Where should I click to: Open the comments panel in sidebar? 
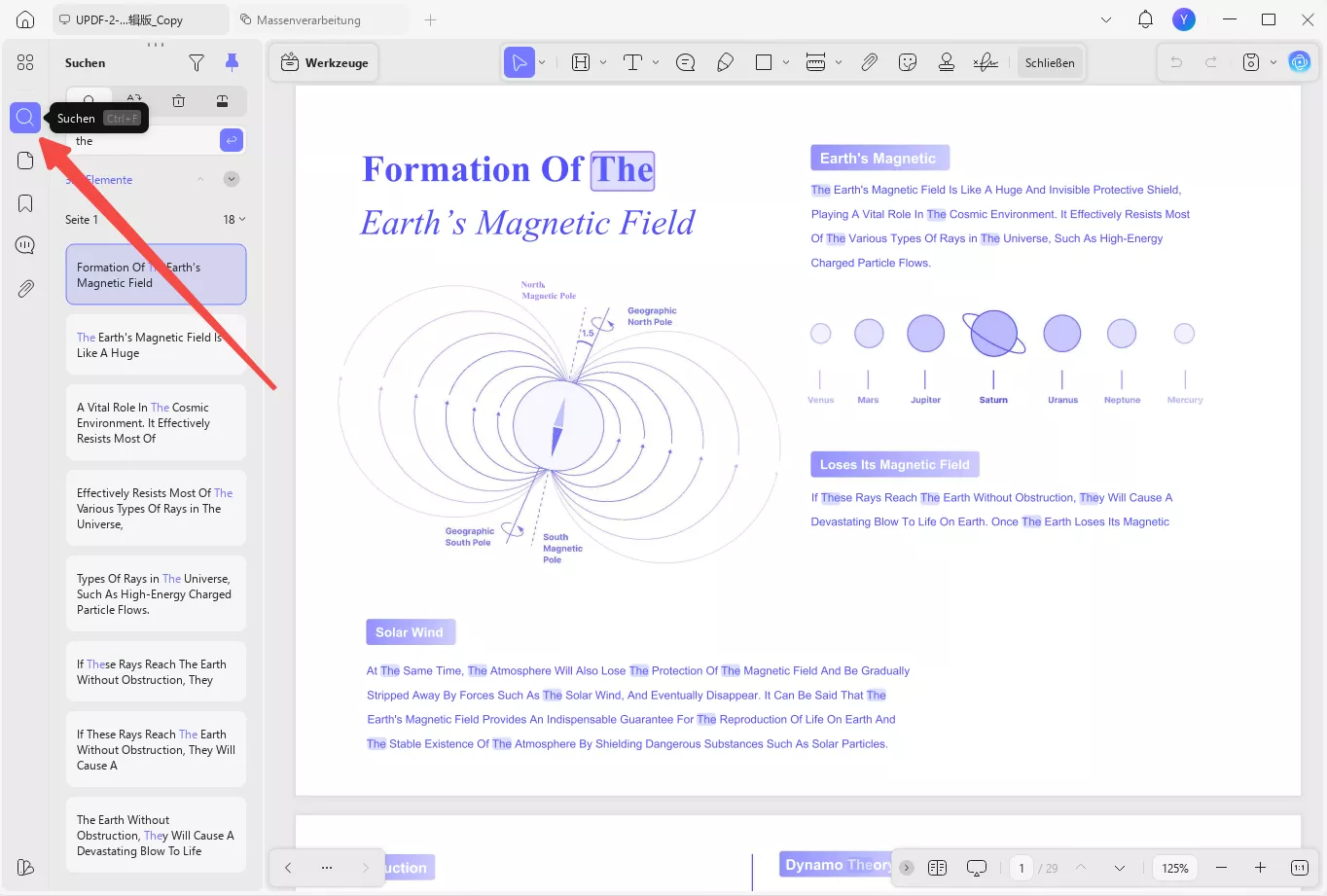pos(25,245)
